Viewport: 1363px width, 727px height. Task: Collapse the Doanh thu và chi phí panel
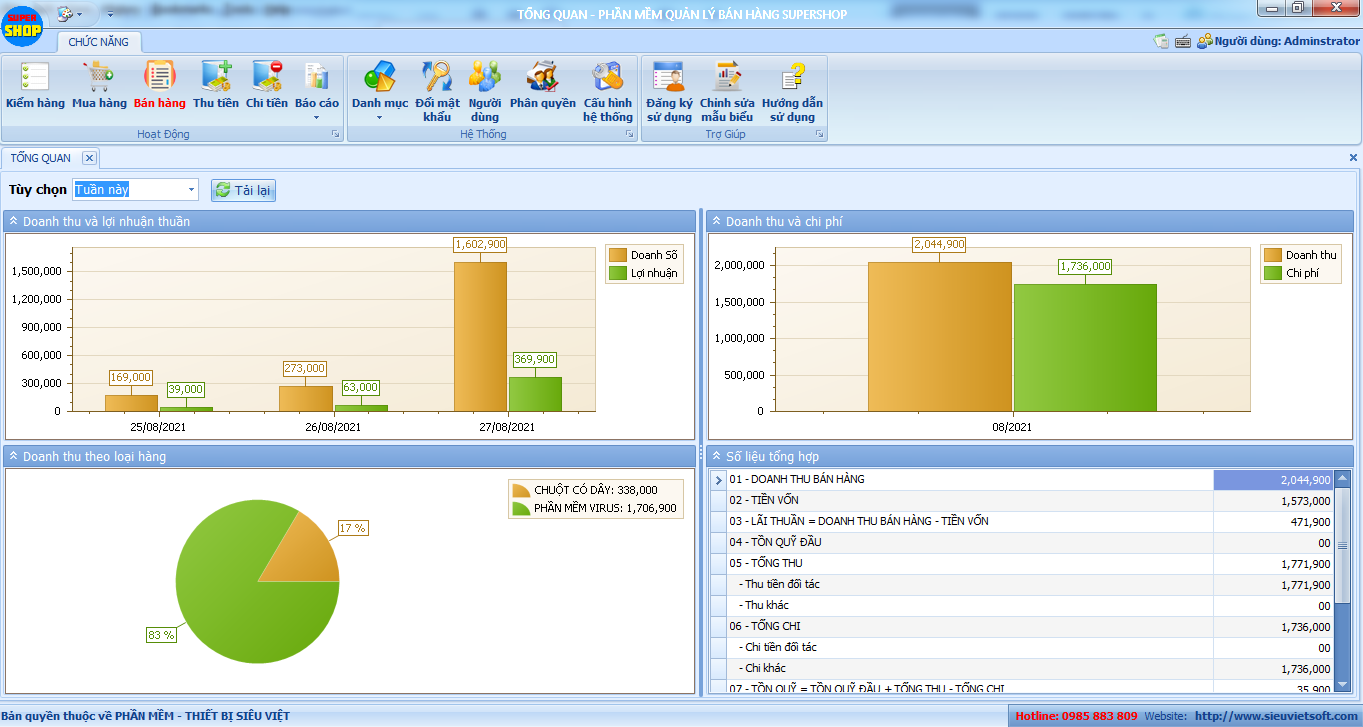(x=716, y=221)
